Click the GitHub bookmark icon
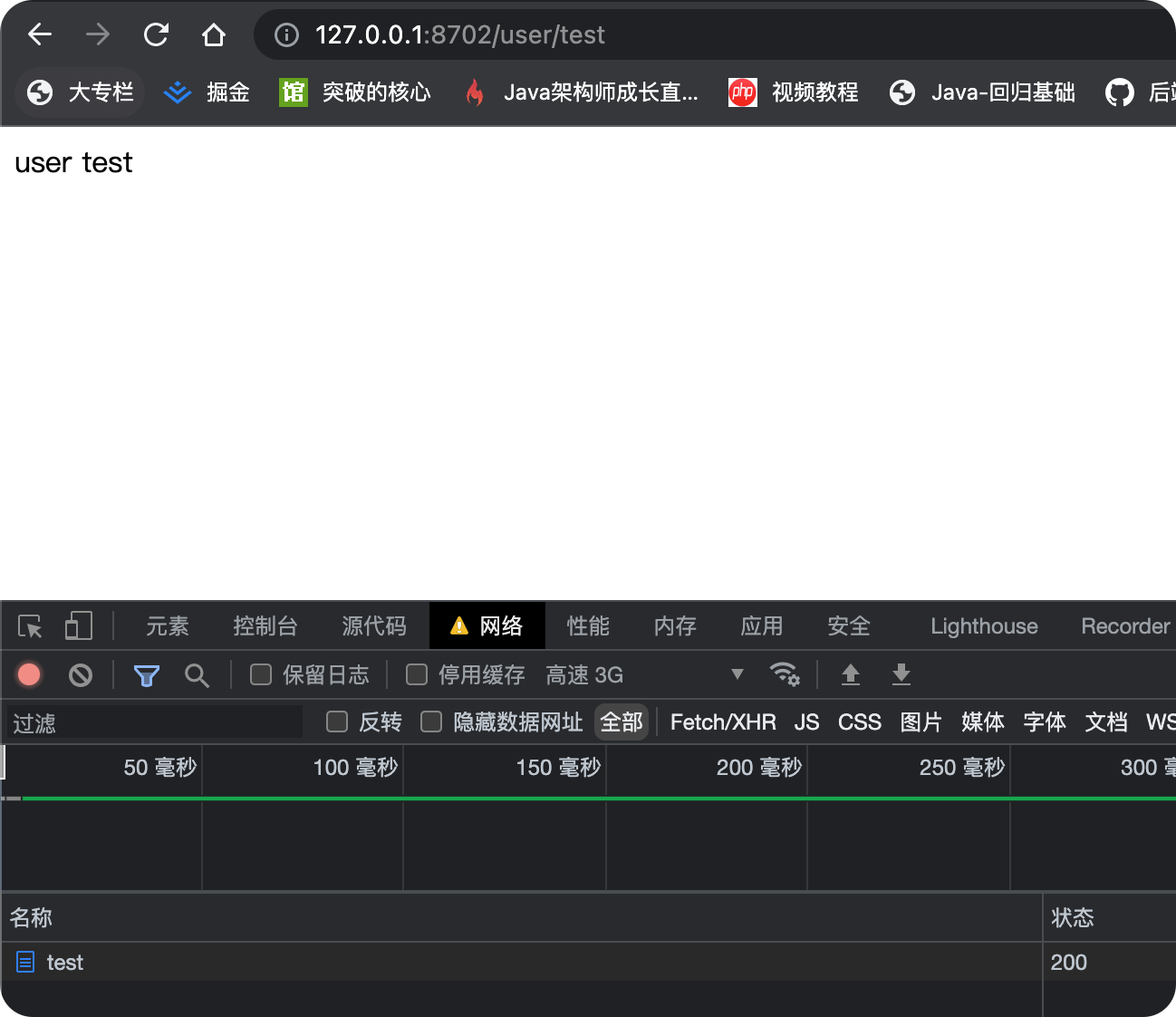Viewport: 1176px width, 1017px height. [x=1120, y=92]
